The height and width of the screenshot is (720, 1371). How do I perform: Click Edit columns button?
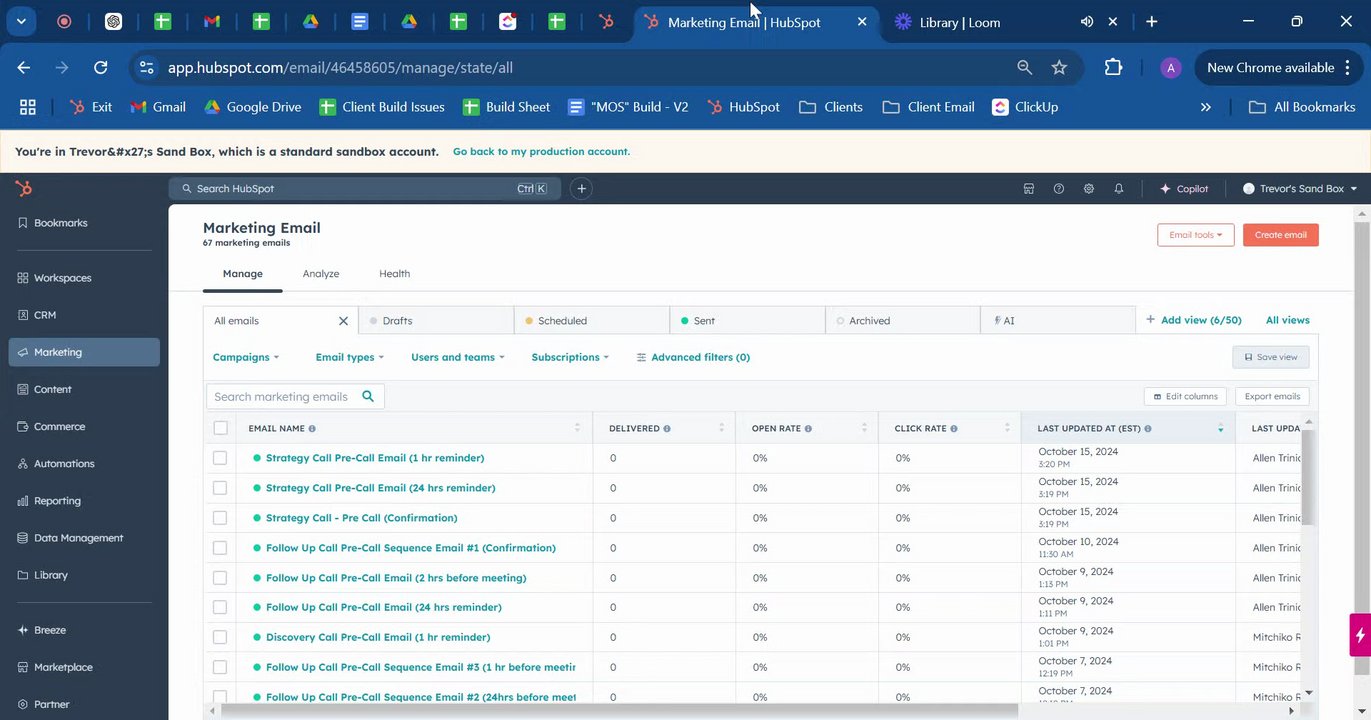pos(1185,396)
